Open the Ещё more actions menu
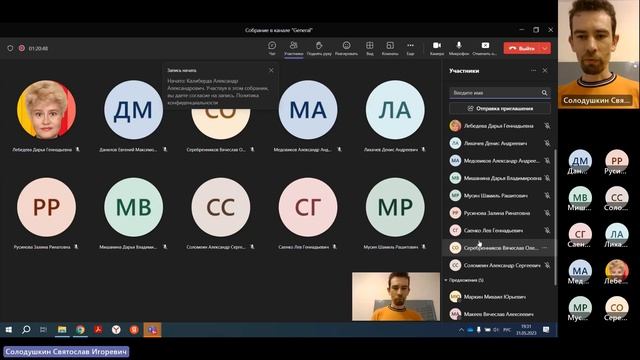This screenshot has height=360, width=640. pyautogui.click(x=410, y=48)
